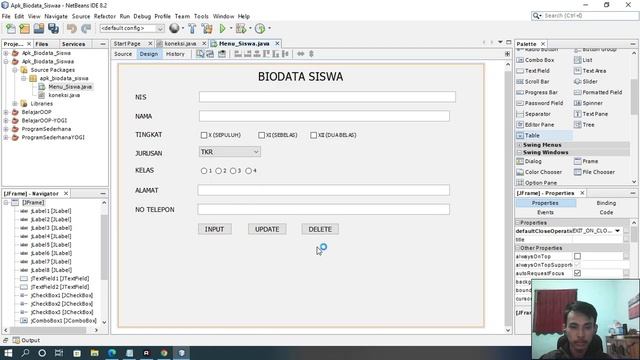The height and width of the screenshot is (360, 640).
Task: Select KELAS radio button 4
Action: [248, 171]
